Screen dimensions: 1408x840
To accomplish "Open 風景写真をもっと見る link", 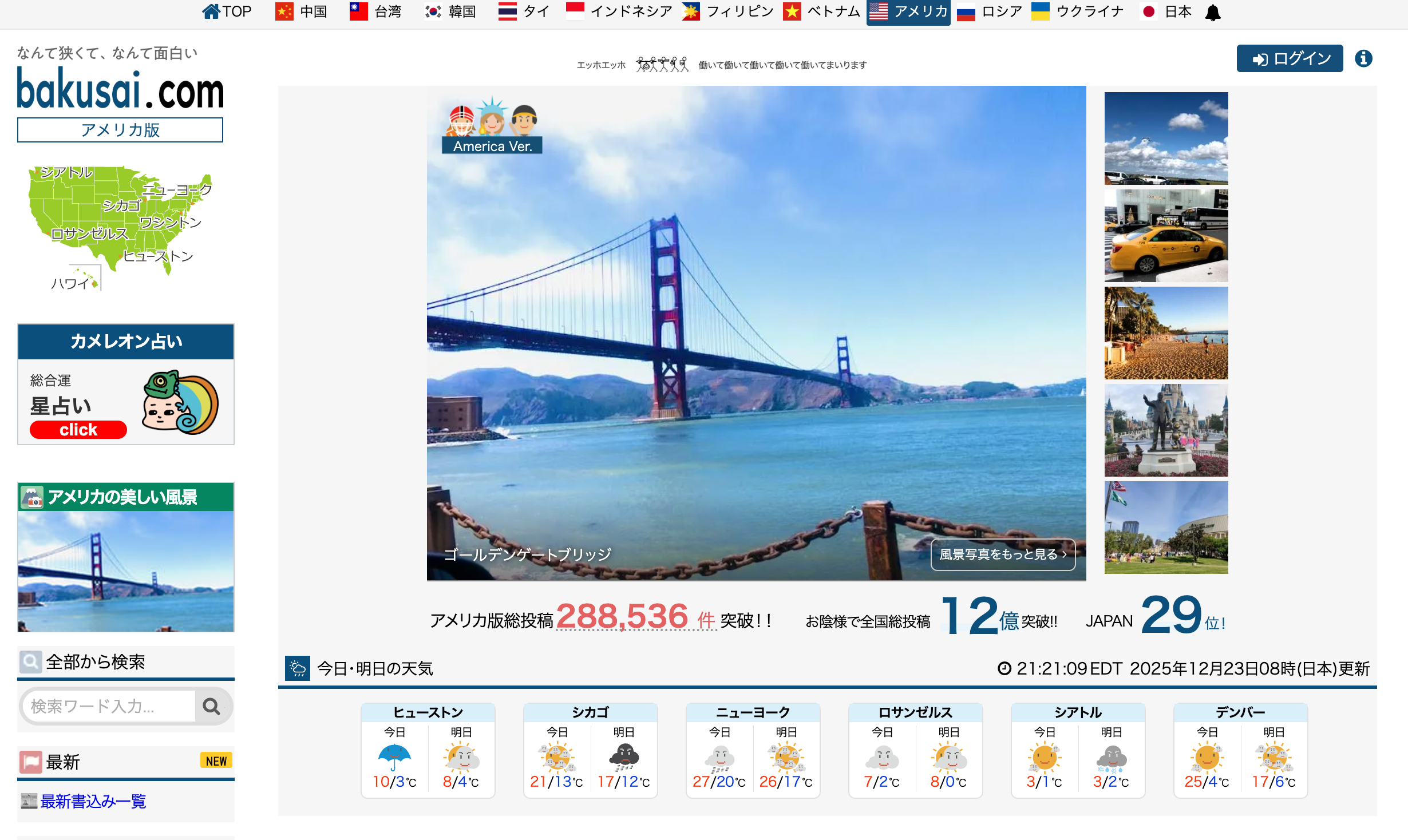I will pyautogui.click(x=1003, y=554).
